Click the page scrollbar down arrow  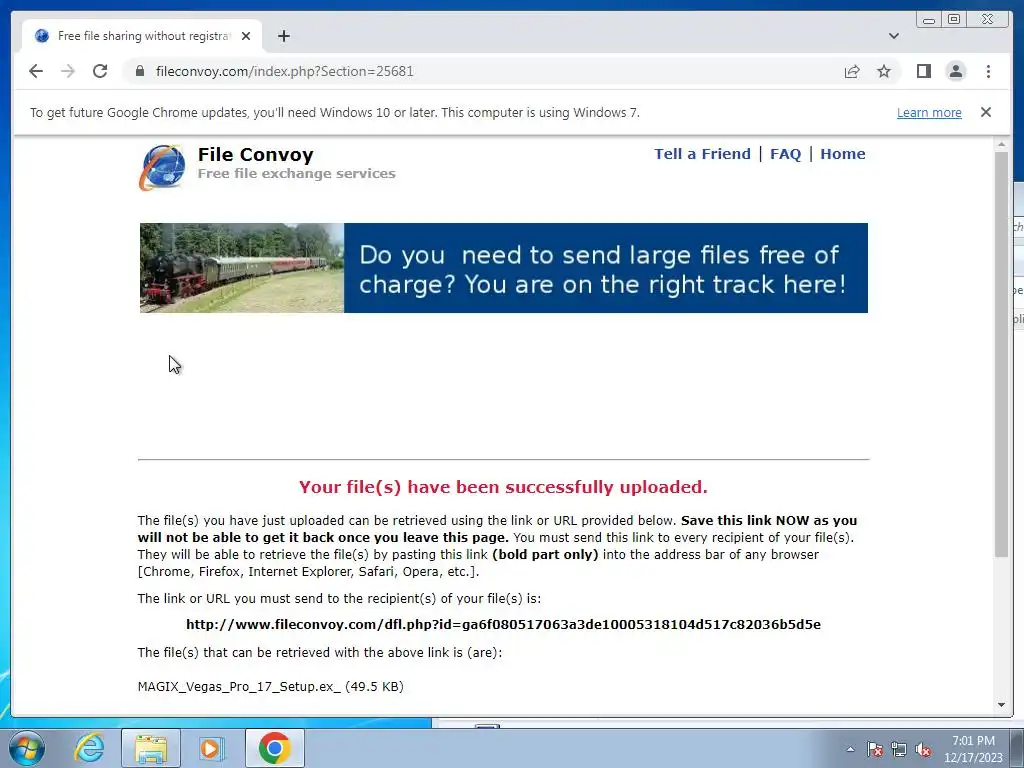point(1001,705)
